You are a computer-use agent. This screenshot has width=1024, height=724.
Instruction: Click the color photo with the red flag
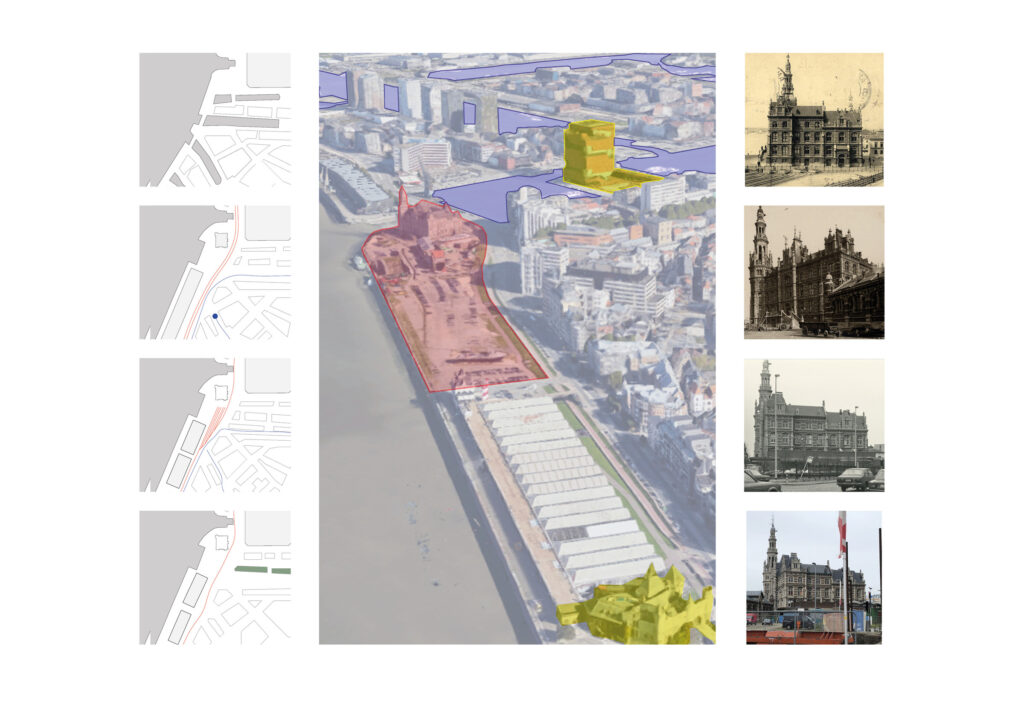tap(814, 578)
